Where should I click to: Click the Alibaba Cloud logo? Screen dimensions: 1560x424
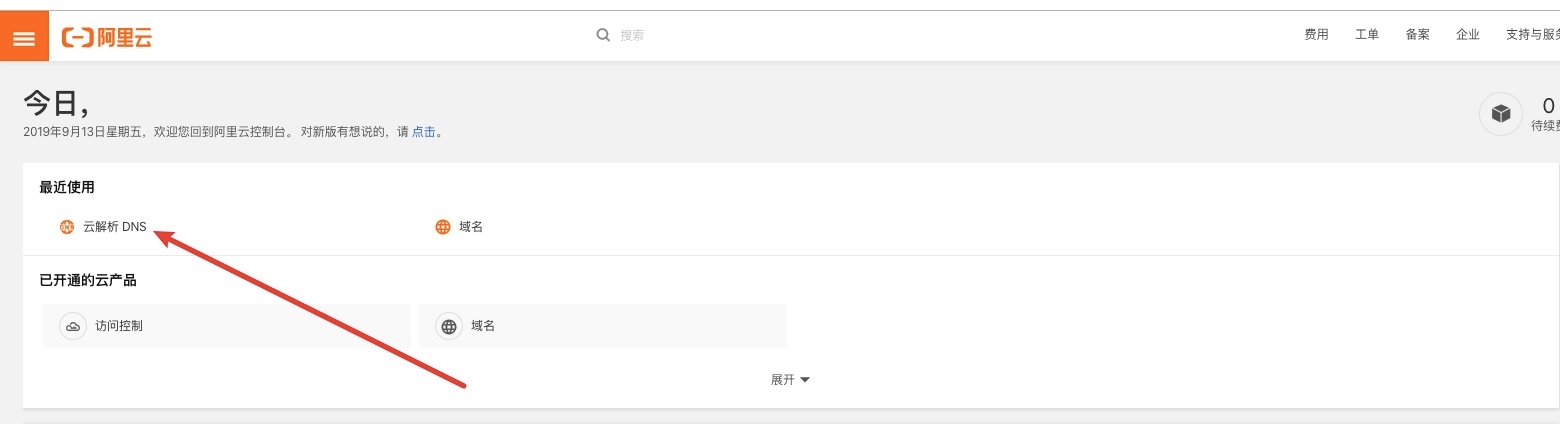[107, 38]
